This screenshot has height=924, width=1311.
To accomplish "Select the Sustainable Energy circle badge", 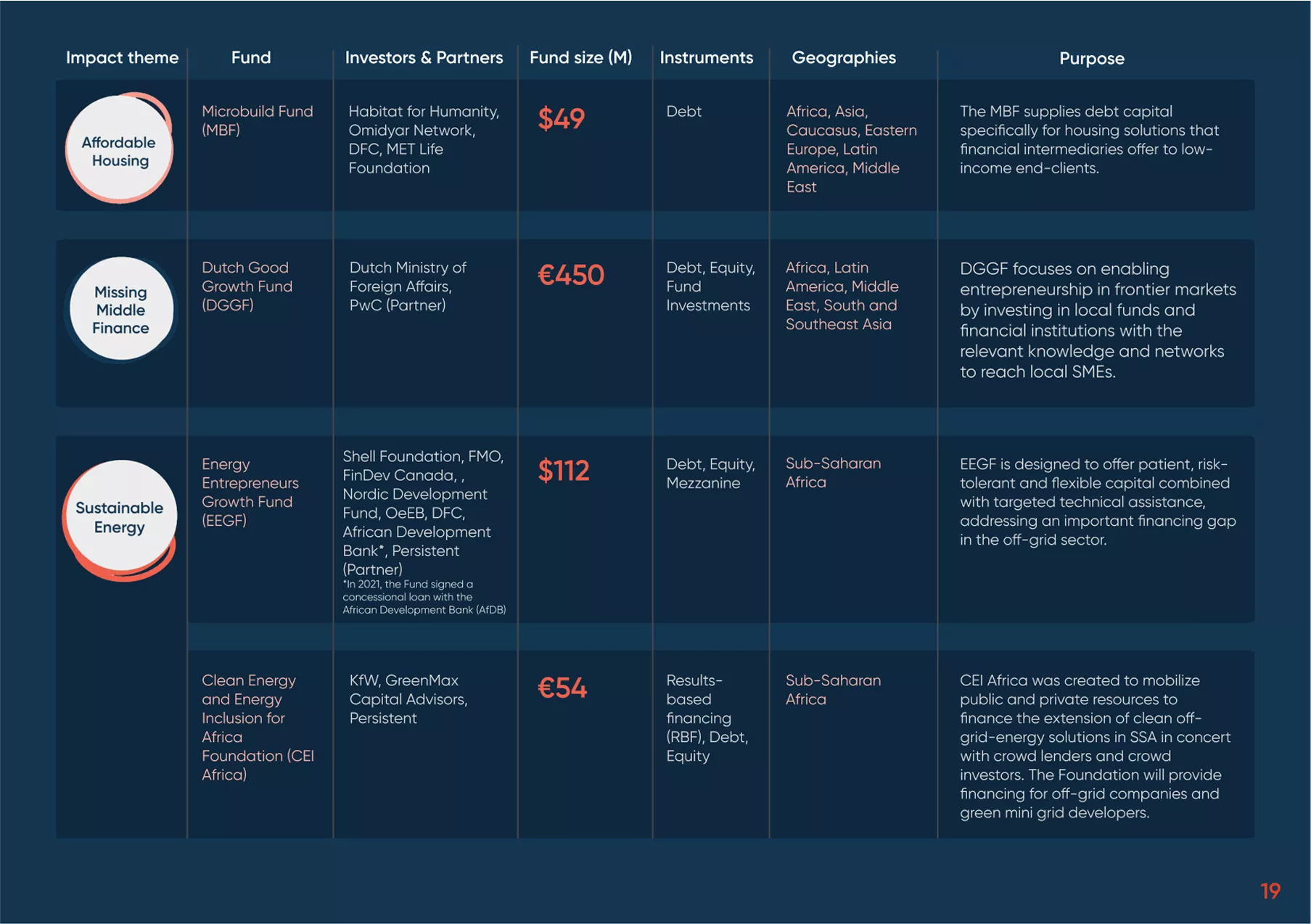I will coord(120,517).
